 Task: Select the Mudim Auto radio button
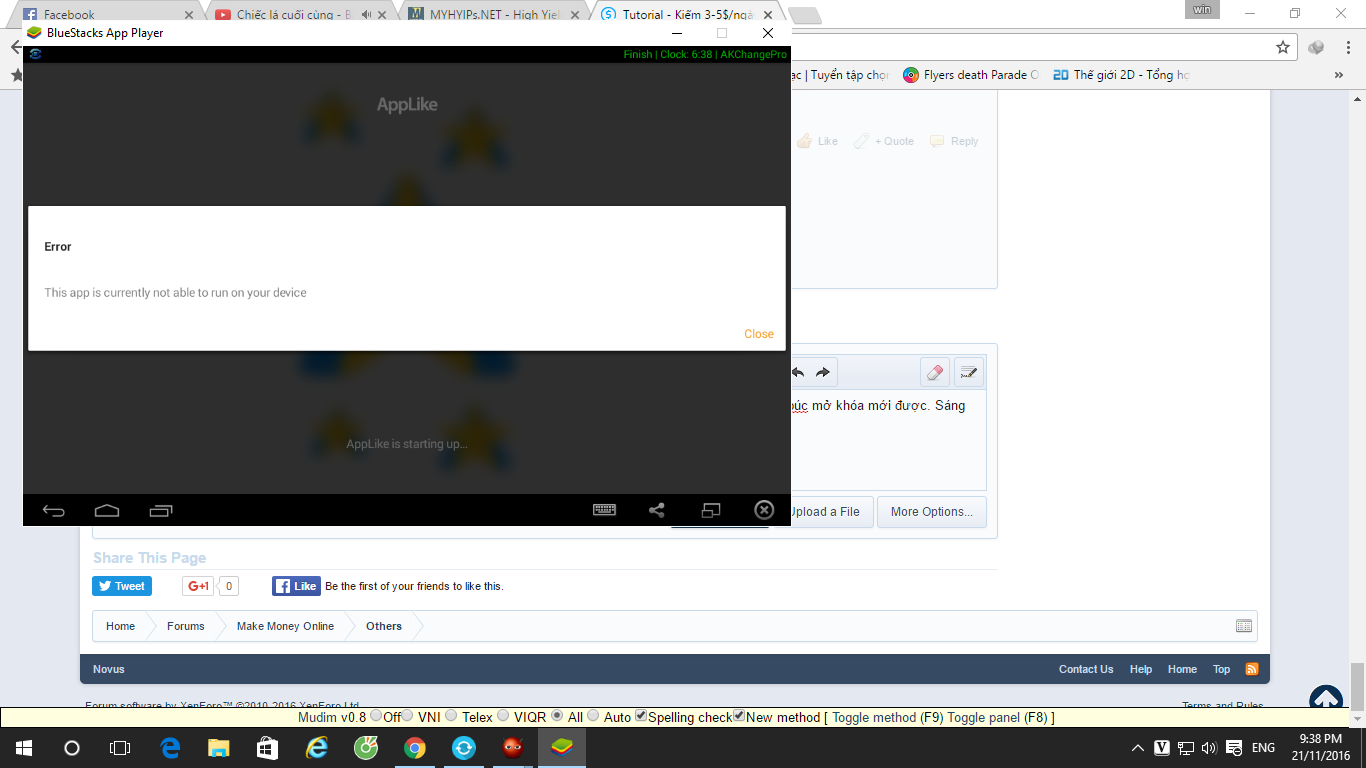pos(593,716)
